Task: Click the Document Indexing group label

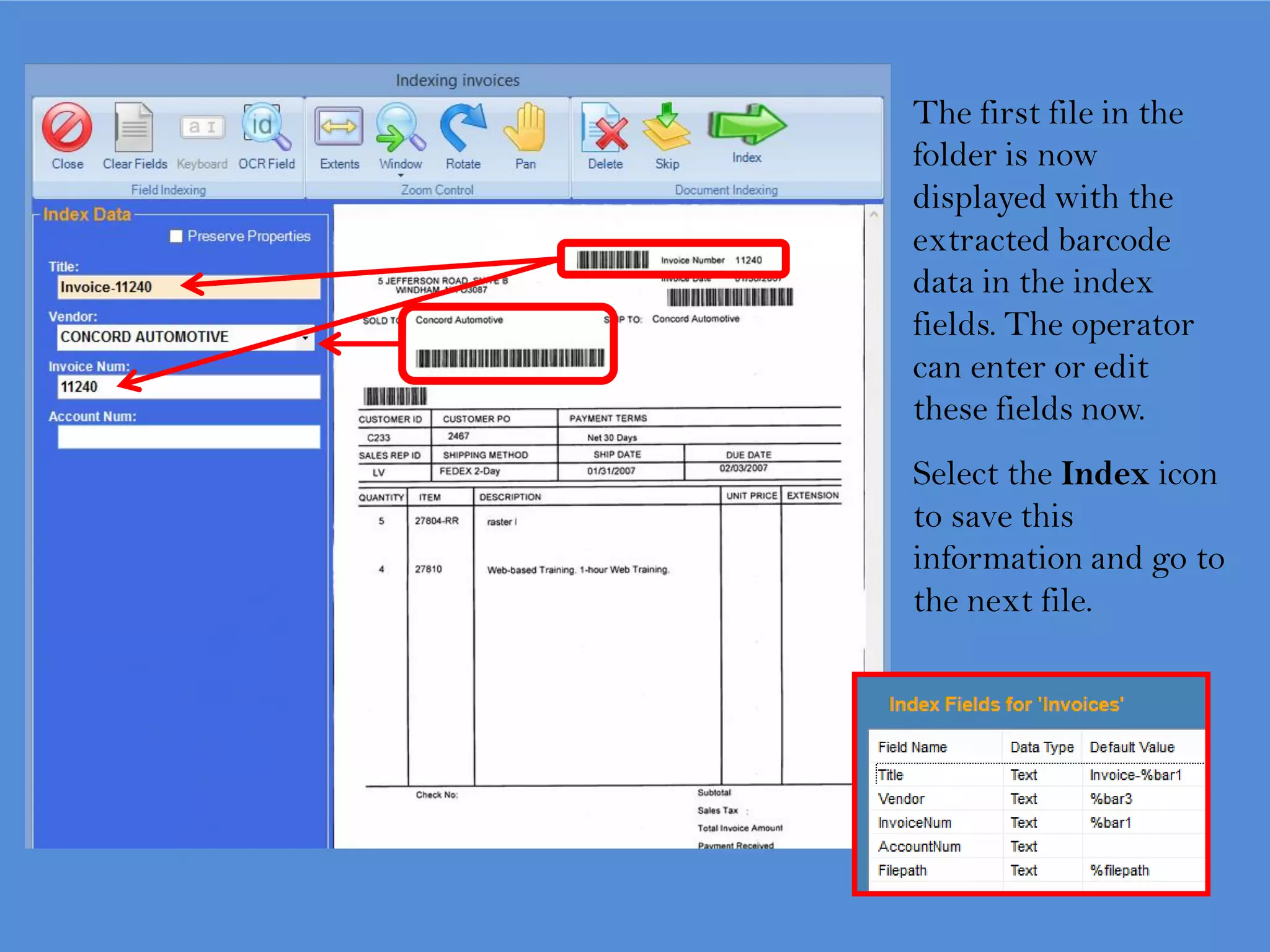Action: click(x=726, y=190)
